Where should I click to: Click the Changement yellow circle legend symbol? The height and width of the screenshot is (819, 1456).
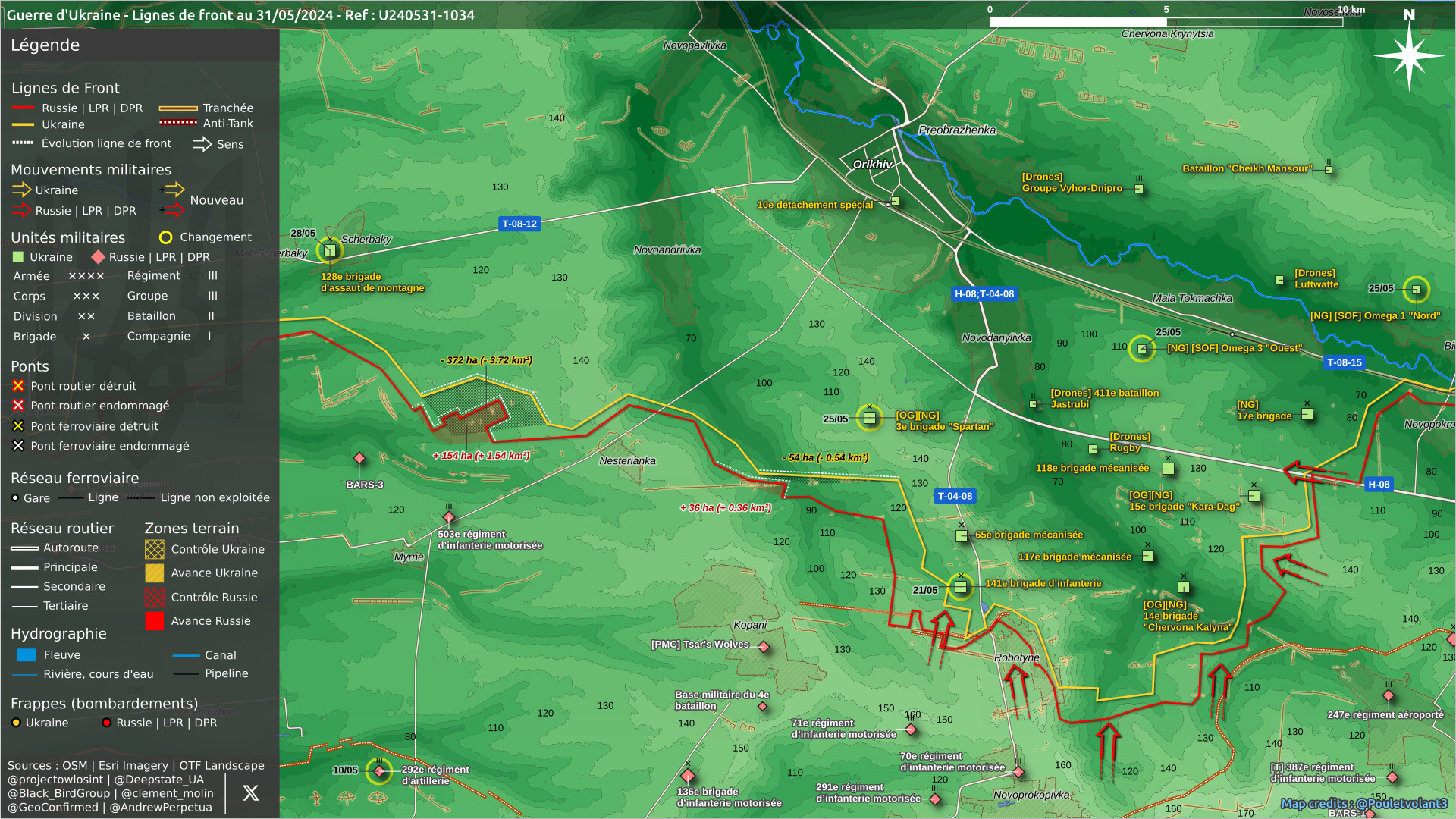tap(165, 237)
